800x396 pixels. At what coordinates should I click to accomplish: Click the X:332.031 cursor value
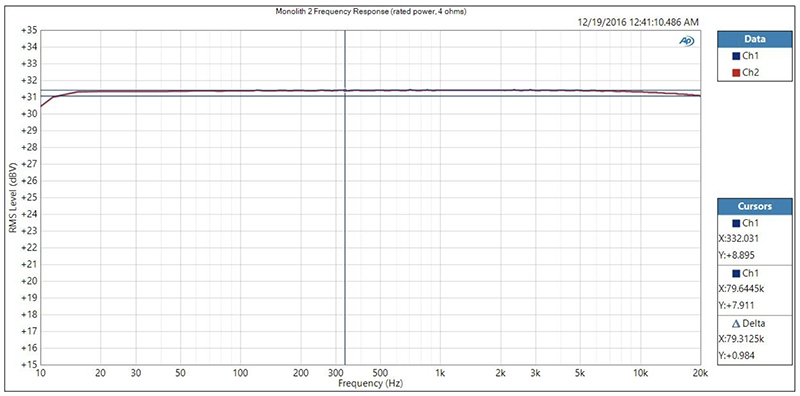pyautogui.click(x=740, y=239)
